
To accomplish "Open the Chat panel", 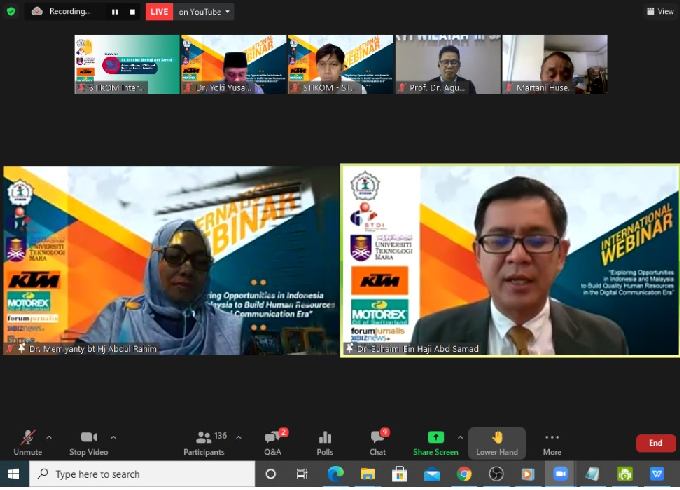I will [x=378, y=442].
